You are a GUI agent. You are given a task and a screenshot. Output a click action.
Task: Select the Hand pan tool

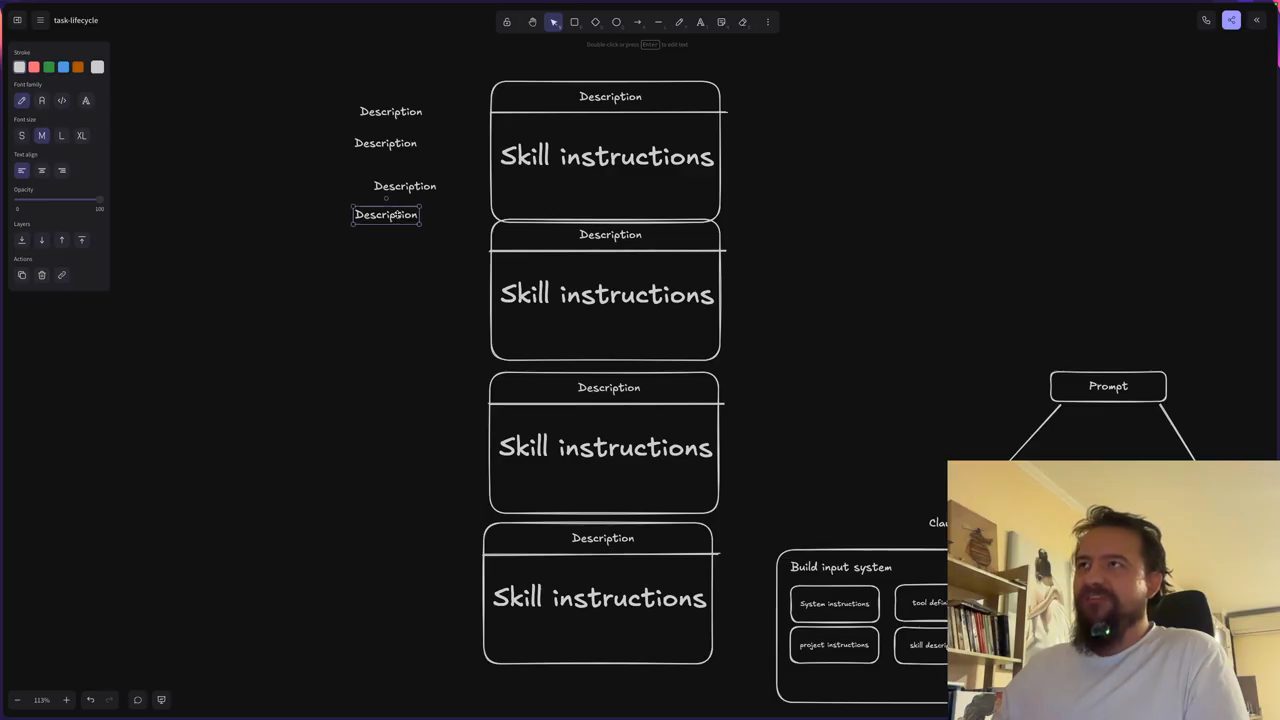click(x=532, y=22)
